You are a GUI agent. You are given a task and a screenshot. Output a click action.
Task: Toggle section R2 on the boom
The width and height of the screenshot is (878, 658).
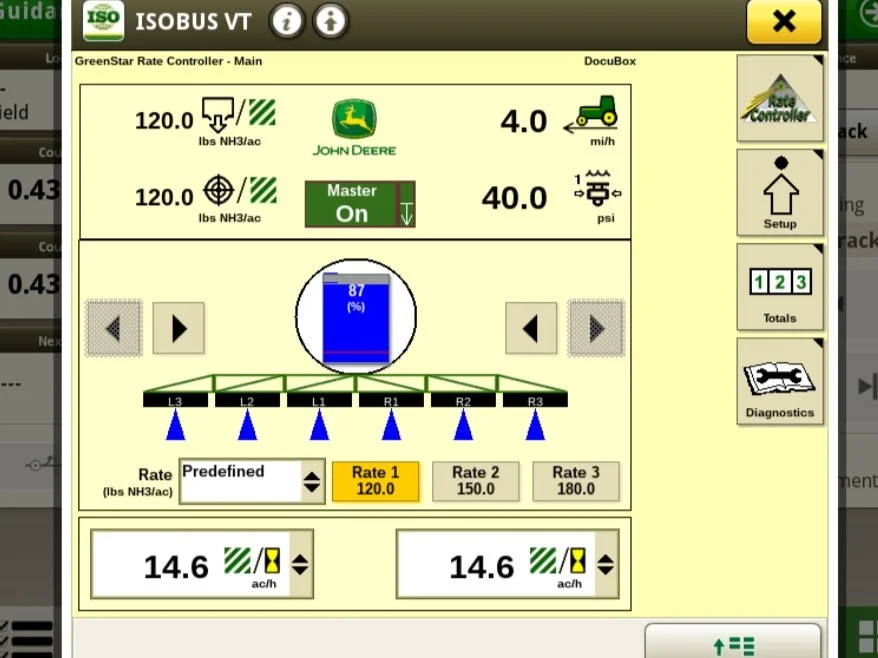pyautogui.click(x=463, y=400)
